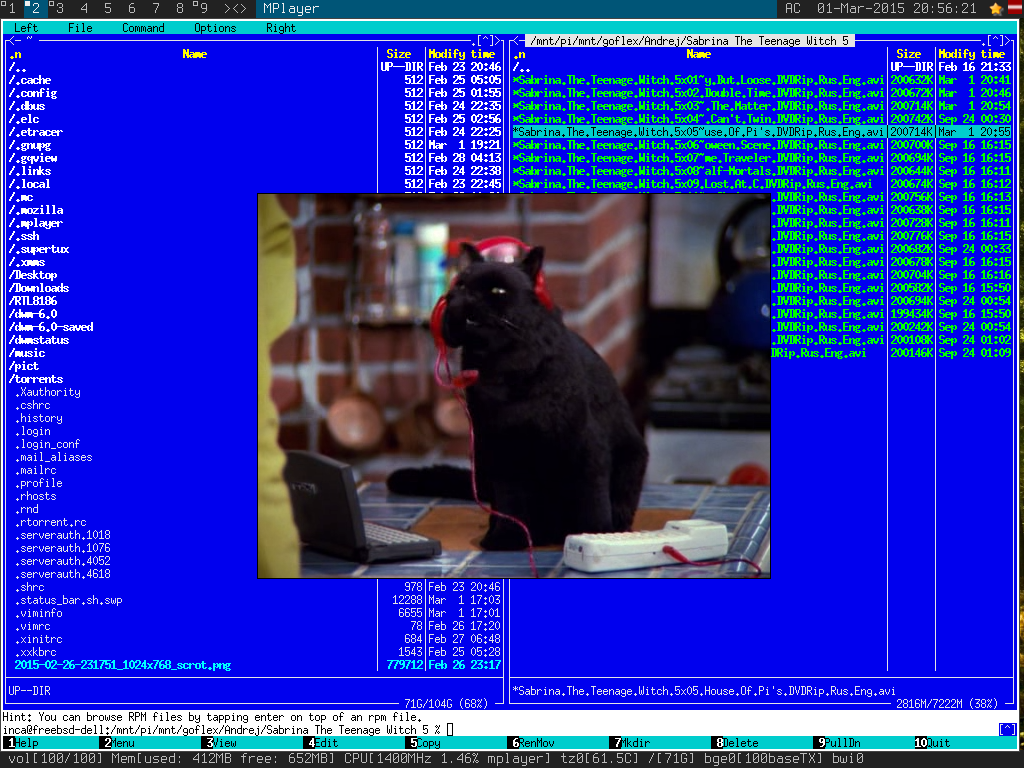
Task: Select the .Xauthority file
Action: (133, 392)
